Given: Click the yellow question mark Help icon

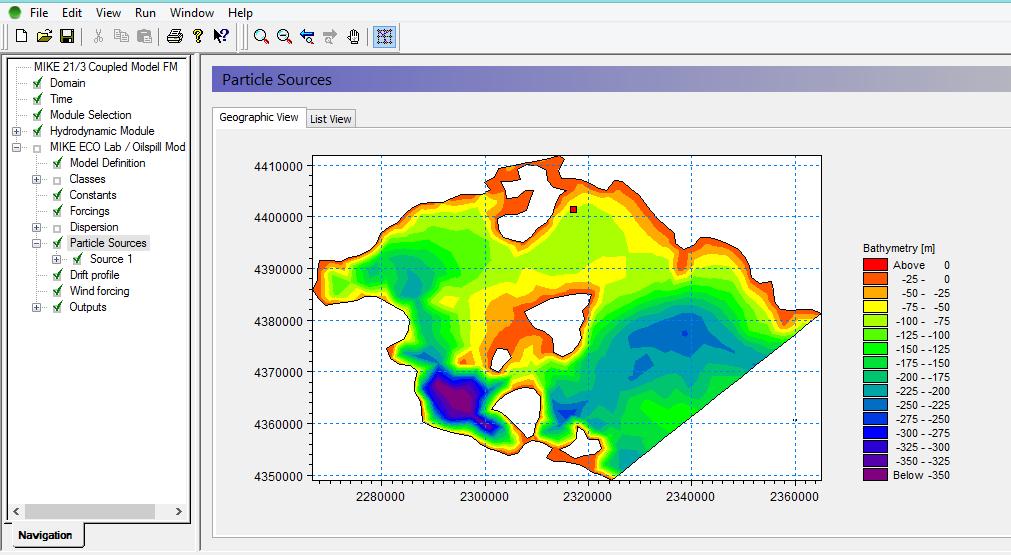Looking at the screenshot, I should 198,36.
